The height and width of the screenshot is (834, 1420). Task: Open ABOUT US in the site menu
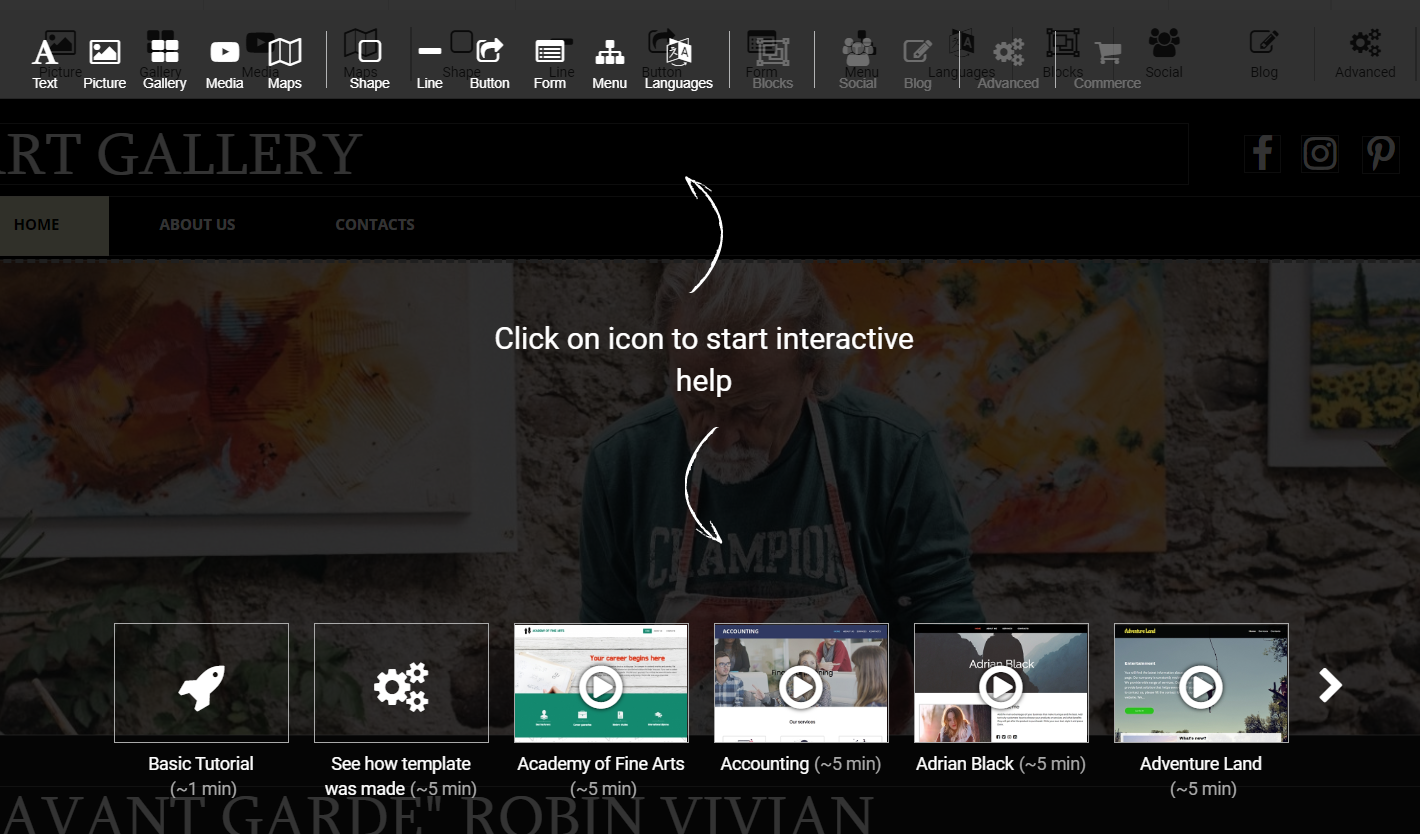click(197, 225)
